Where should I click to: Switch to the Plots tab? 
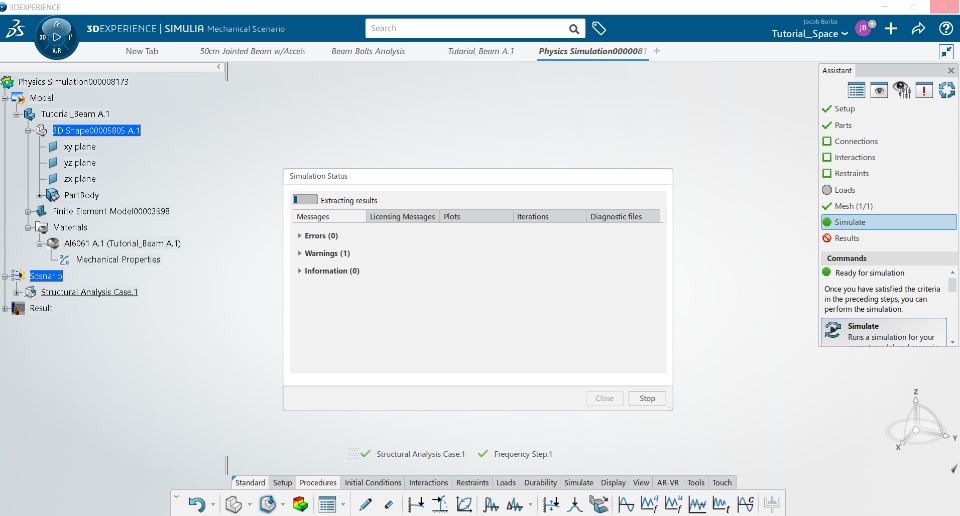point(476,217)
